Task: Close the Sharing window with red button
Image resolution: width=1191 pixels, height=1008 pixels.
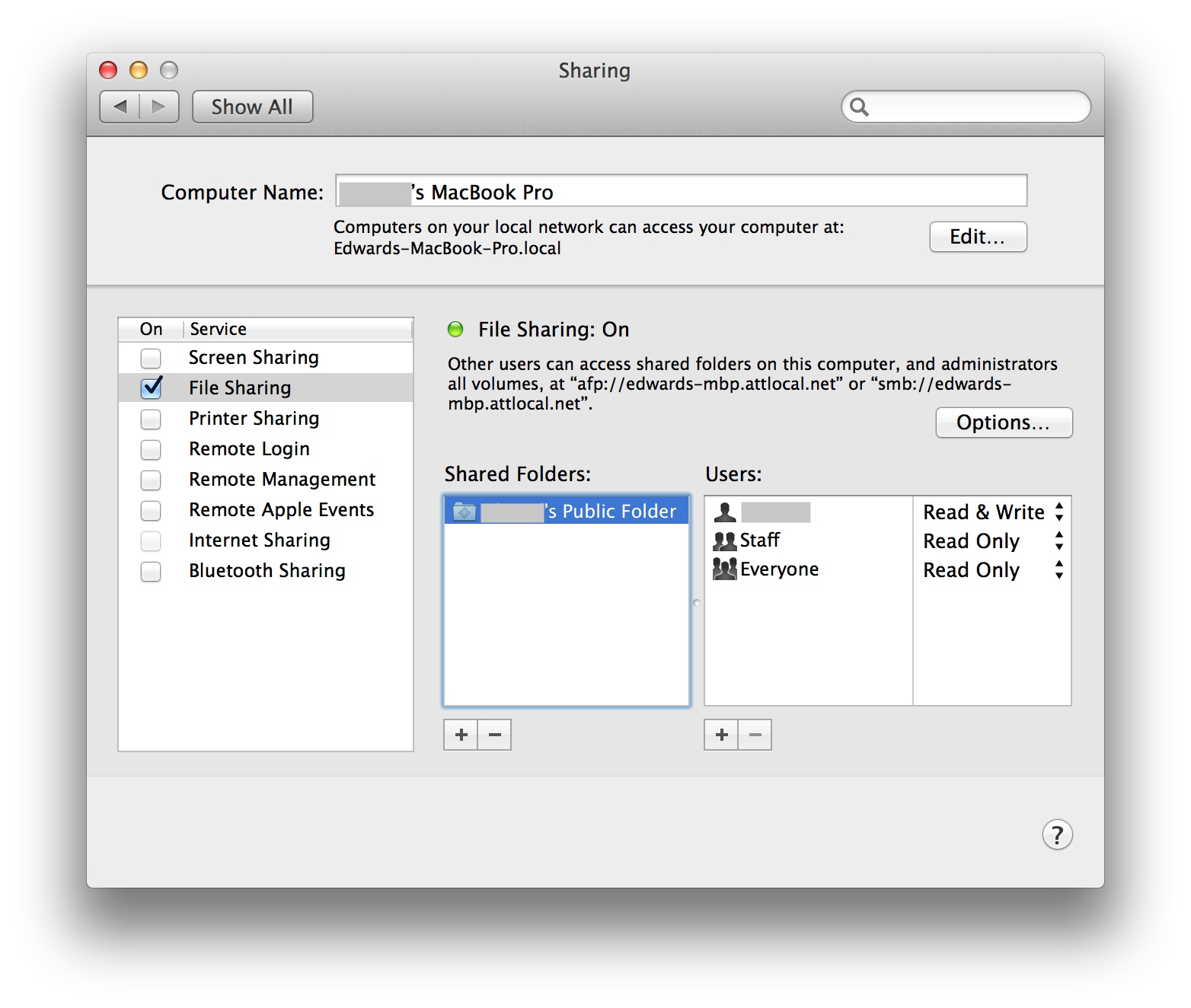Action: (x=108, y=70)
